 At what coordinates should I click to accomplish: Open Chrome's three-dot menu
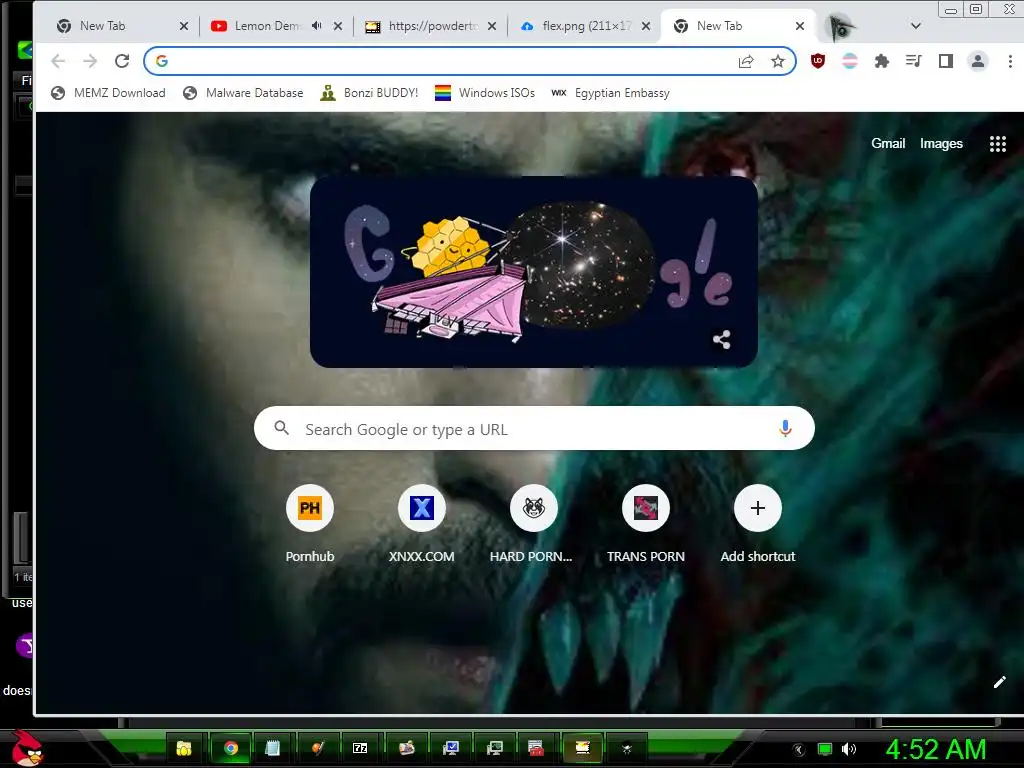point(1010,61)
